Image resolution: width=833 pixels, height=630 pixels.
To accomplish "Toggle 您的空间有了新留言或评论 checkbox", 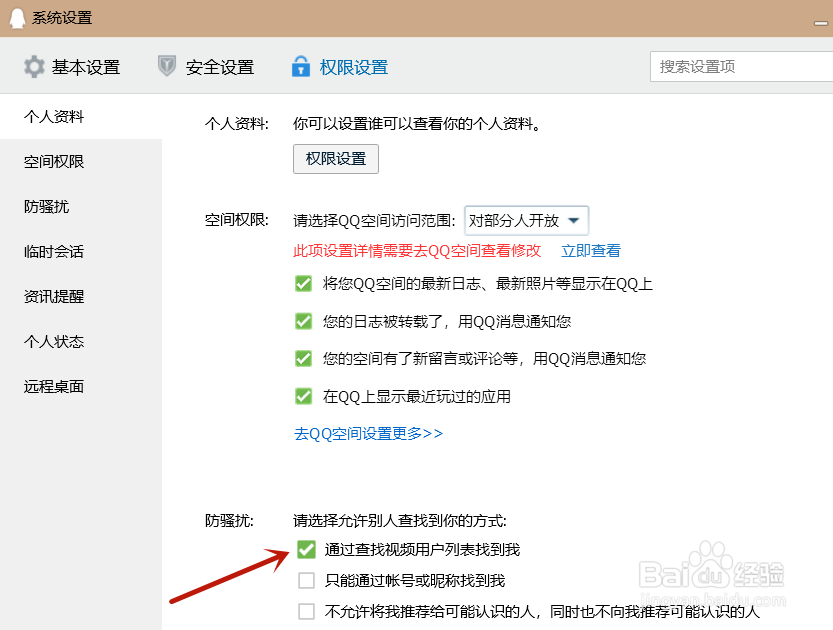I will point(303,359).
